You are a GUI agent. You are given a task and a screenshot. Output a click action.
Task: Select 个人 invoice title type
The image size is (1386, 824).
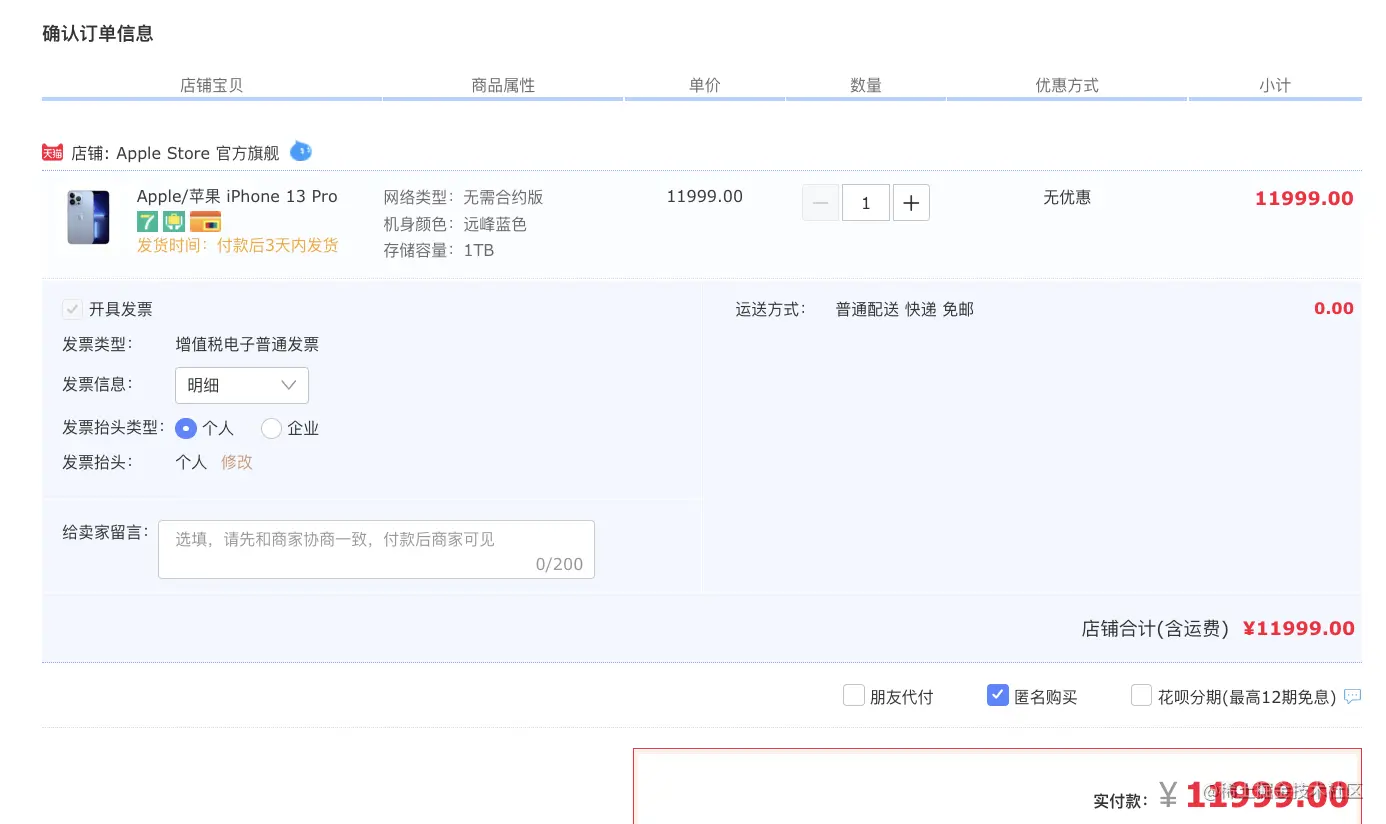coord(186,428)
